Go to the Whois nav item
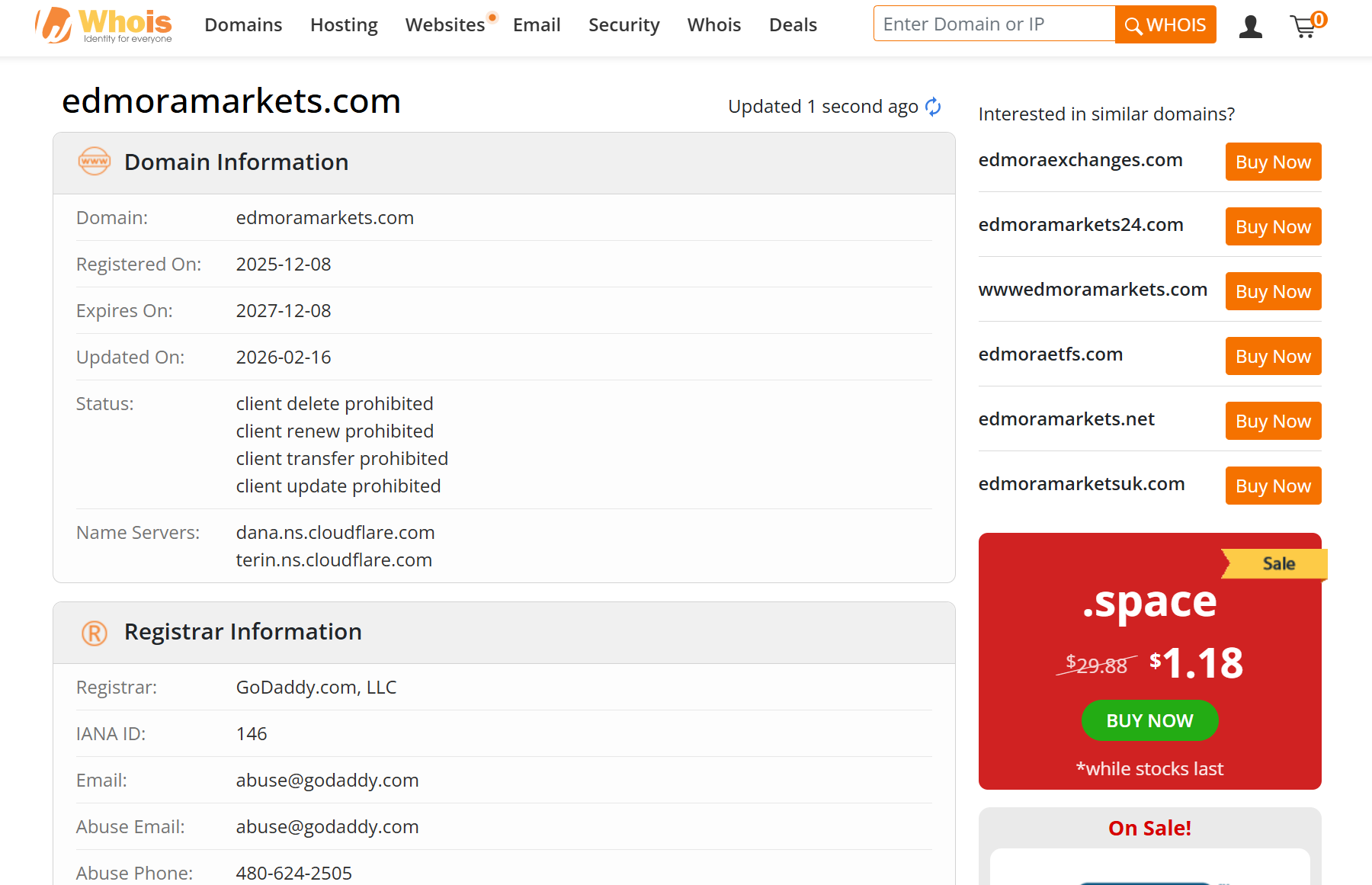 click(x=714, y=25)
